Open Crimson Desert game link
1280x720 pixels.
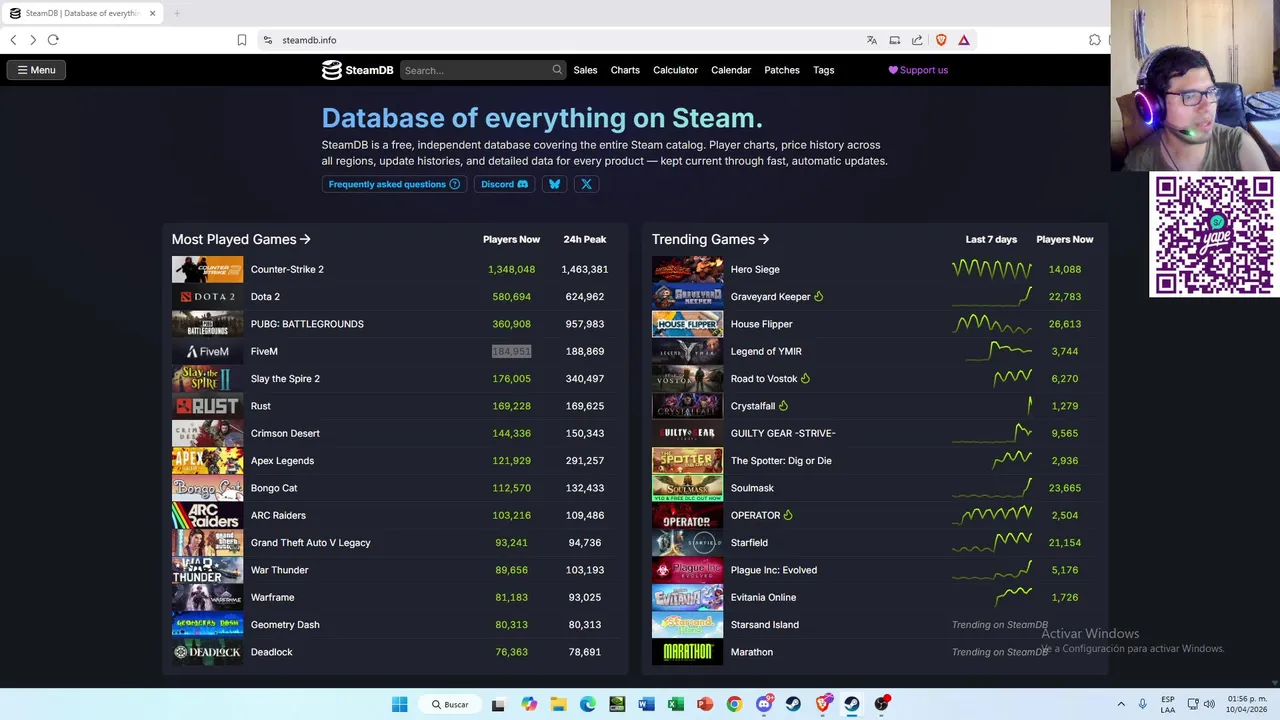click(285, 434)
